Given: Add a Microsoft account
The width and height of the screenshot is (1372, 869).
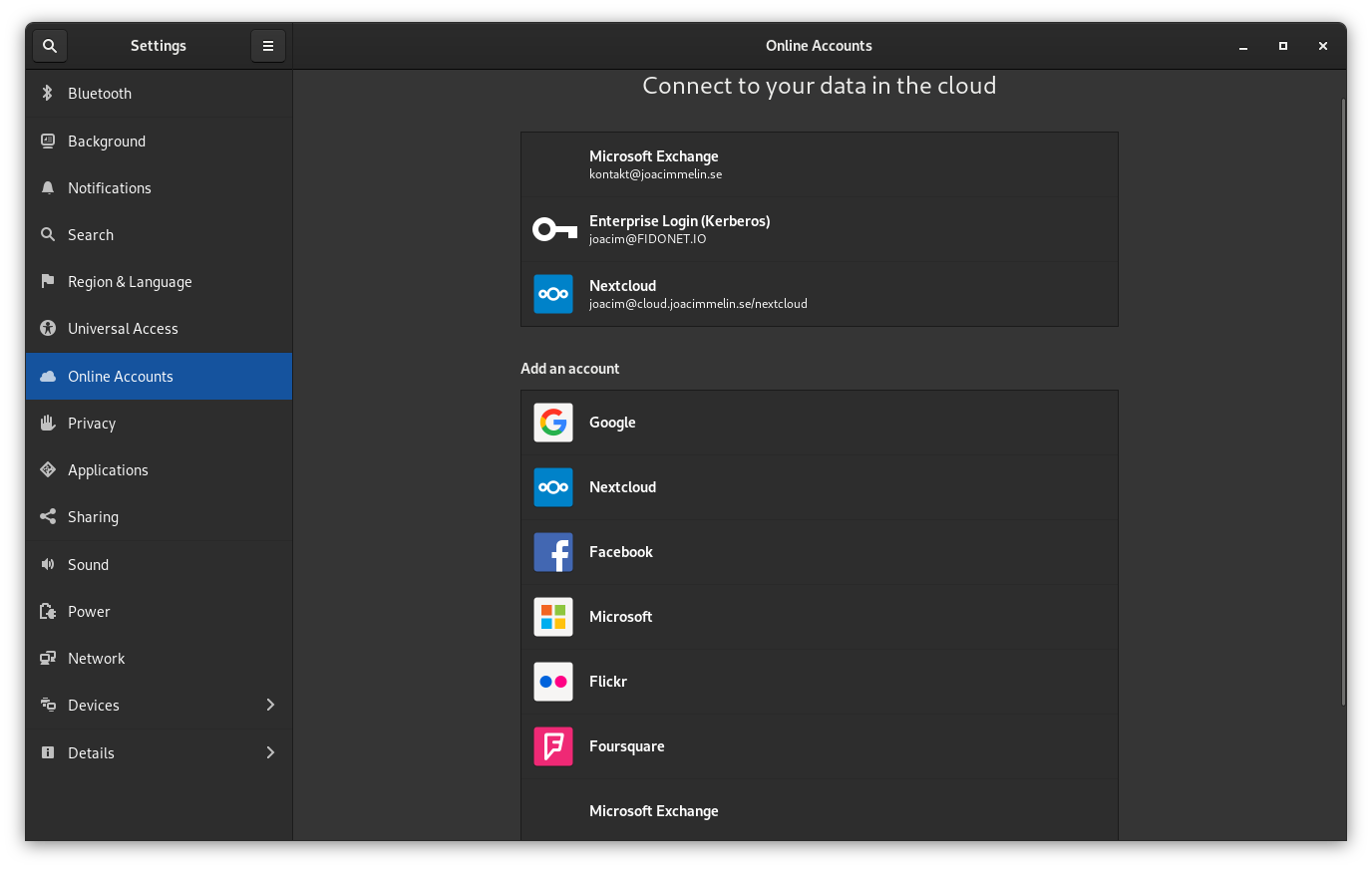Looking at the screenshot, I should (820, 617).
